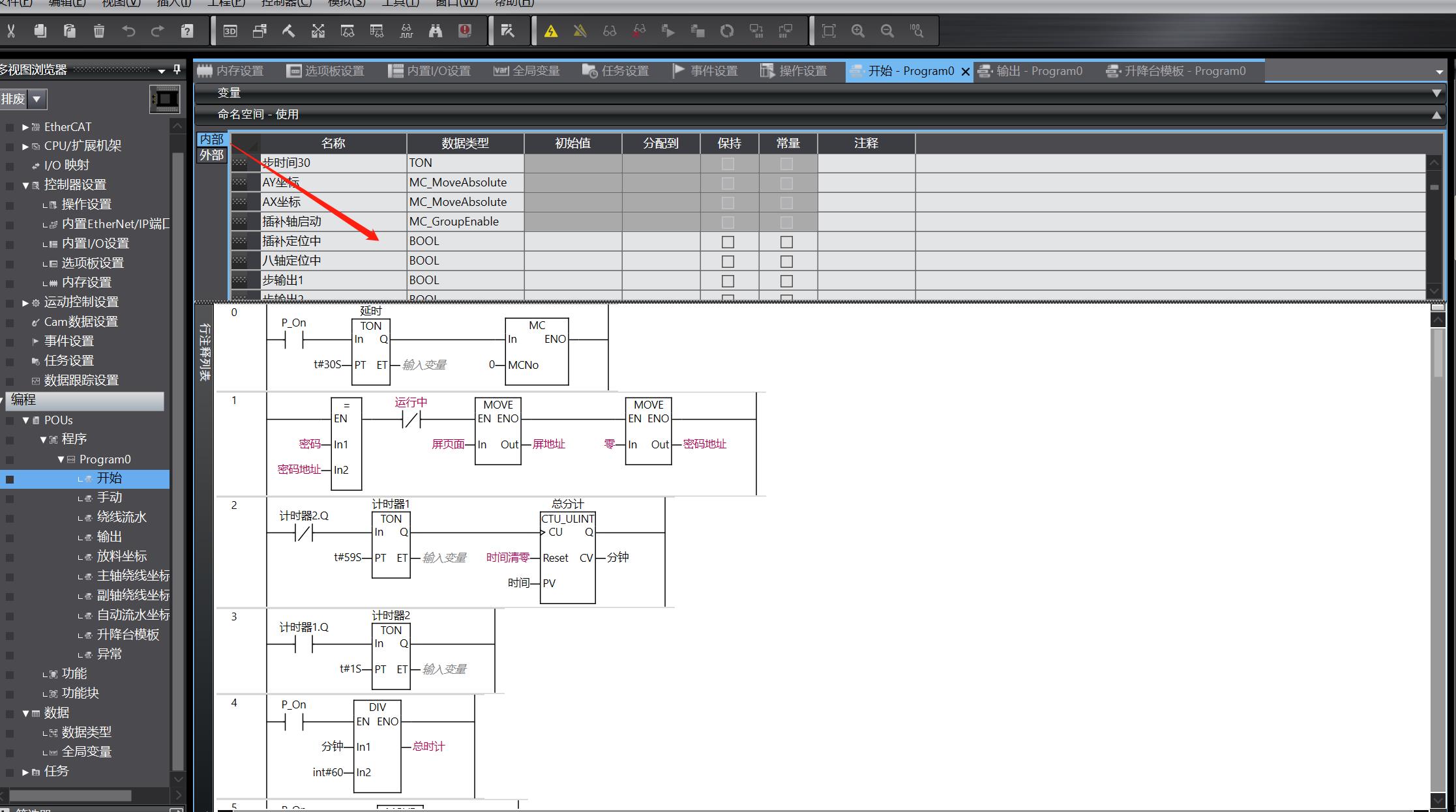The width and height of the screenshot is (1456, 812).
Task: Click the Delete trash can icon
Action: (x=98, y=31)
